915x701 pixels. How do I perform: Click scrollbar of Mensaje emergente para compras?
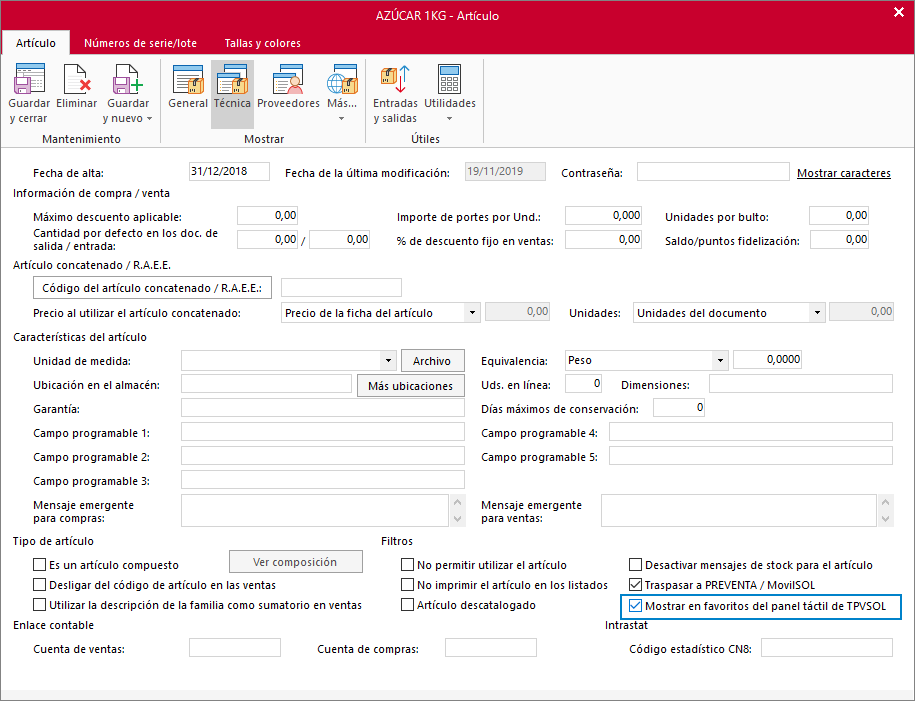pyautogui.click(x=458, y=511)
